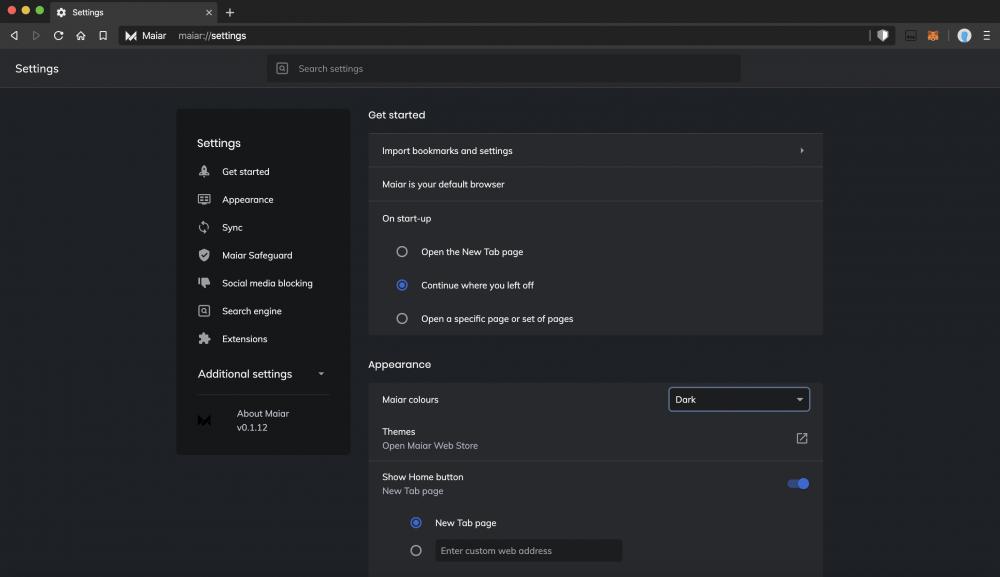Choose Open a specific page or set of pages
The height and width of the screenshot is (577, 1000).
pyautogui.click(x=401, y=318)
